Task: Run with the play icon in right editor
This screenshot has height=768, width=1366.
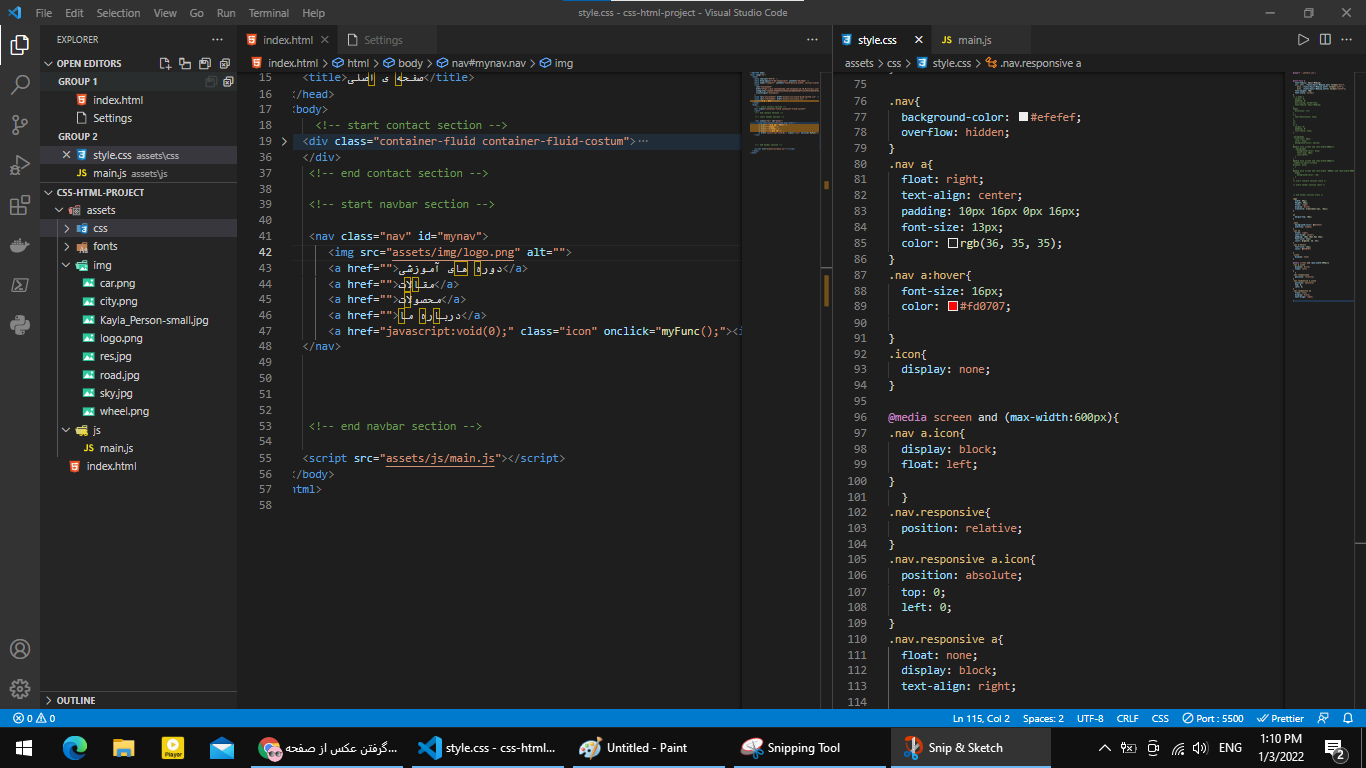Action: tap(1303, 40)
